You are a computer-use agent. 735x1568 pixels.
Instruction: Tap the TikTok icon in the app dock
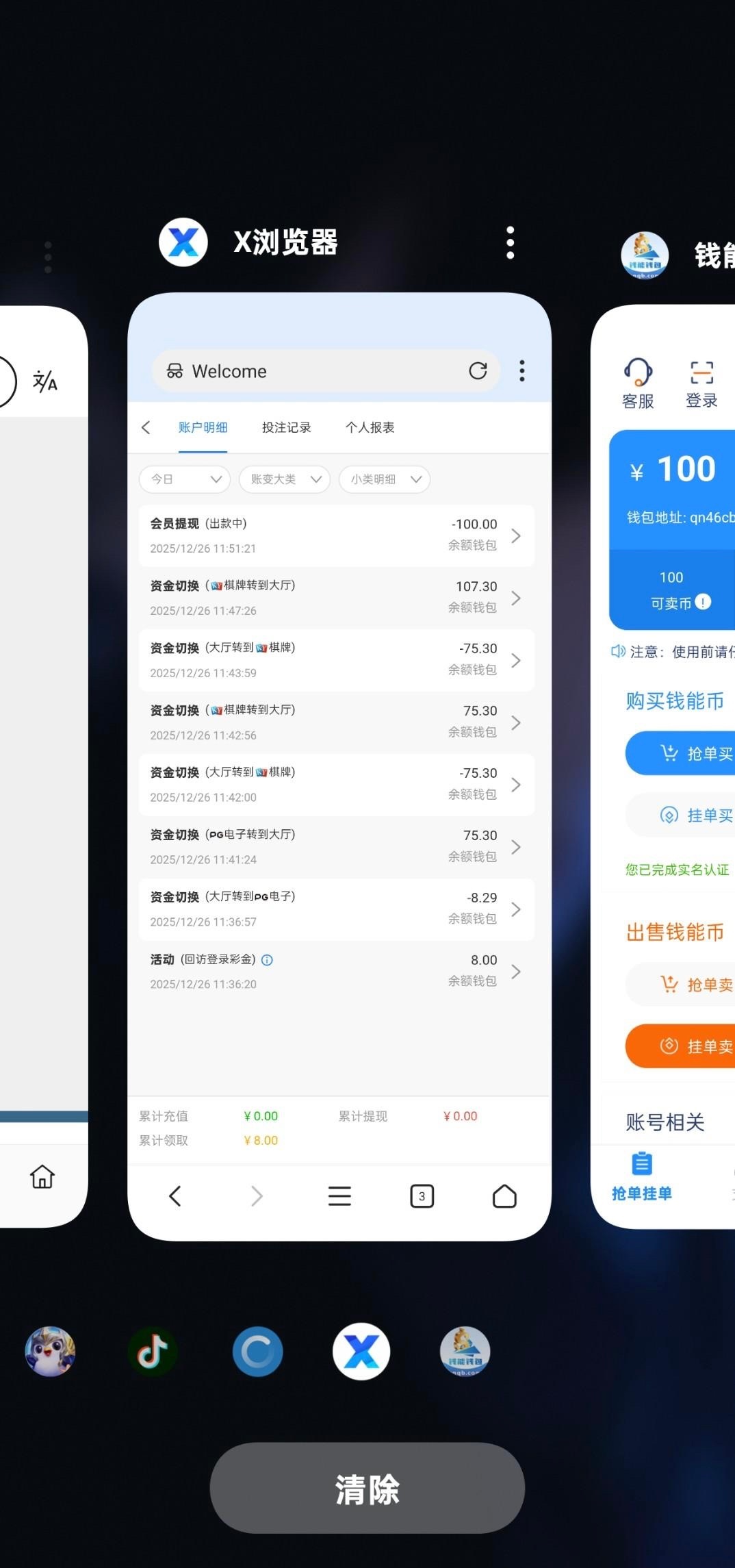pos(153,1351)
